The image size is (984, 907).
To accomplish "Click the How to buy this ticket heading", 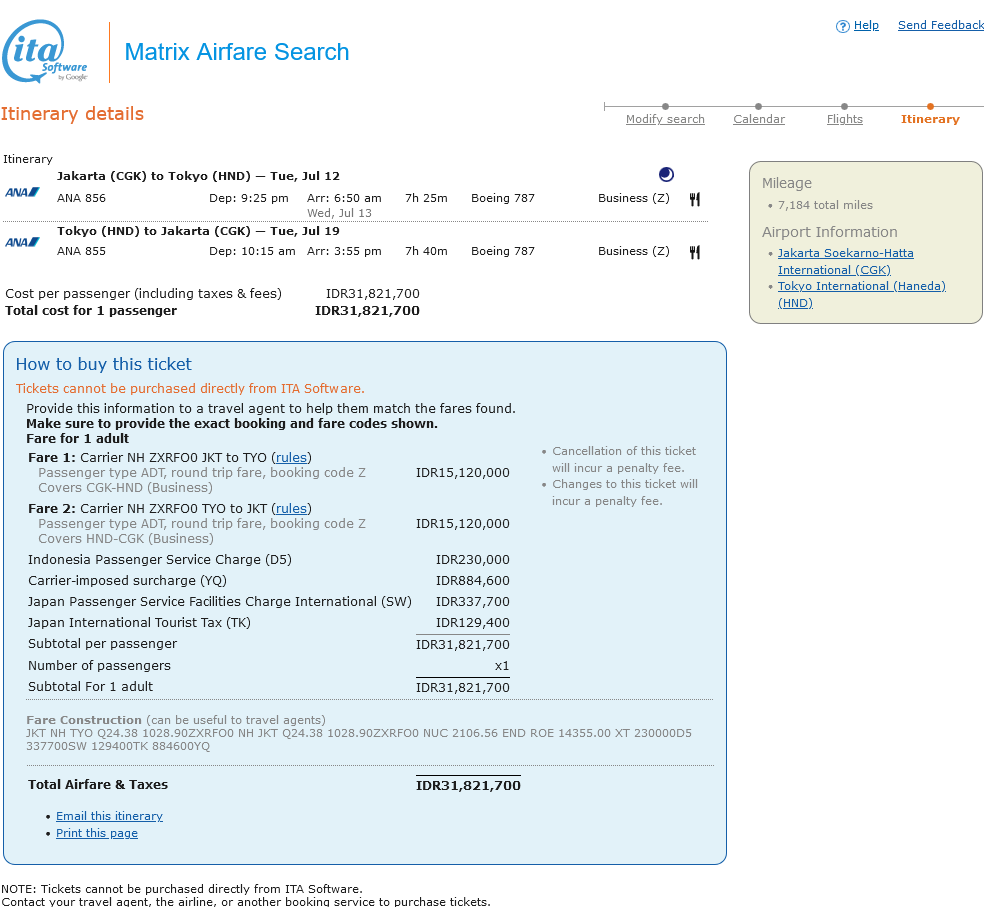I will 104,364.
